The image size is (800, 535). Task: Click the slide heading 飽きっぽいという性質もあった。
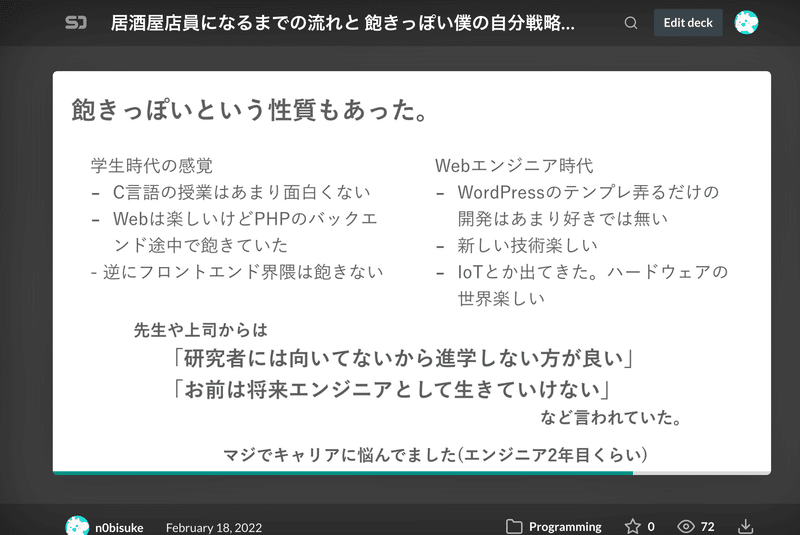coord(249,110)
